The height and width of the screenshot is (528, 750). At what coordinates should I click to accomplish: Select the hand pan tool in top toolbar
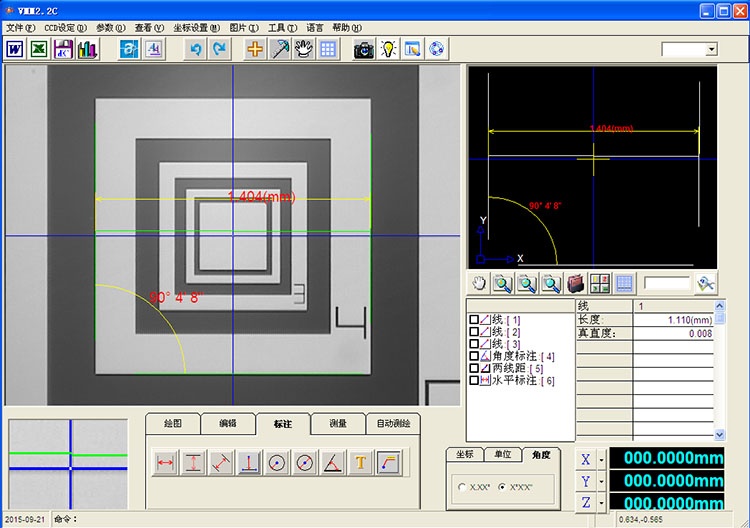(x=304, y=49)
